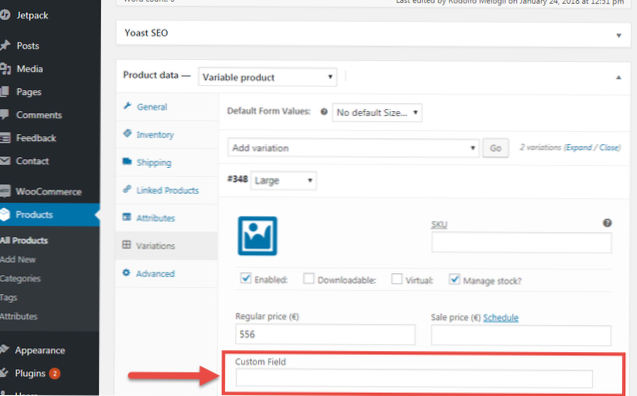Image resolution: width=637 pixels, height=396 pixels.
Task: Click the WooCommerce icon in sidebar
Action: point(5,191)
